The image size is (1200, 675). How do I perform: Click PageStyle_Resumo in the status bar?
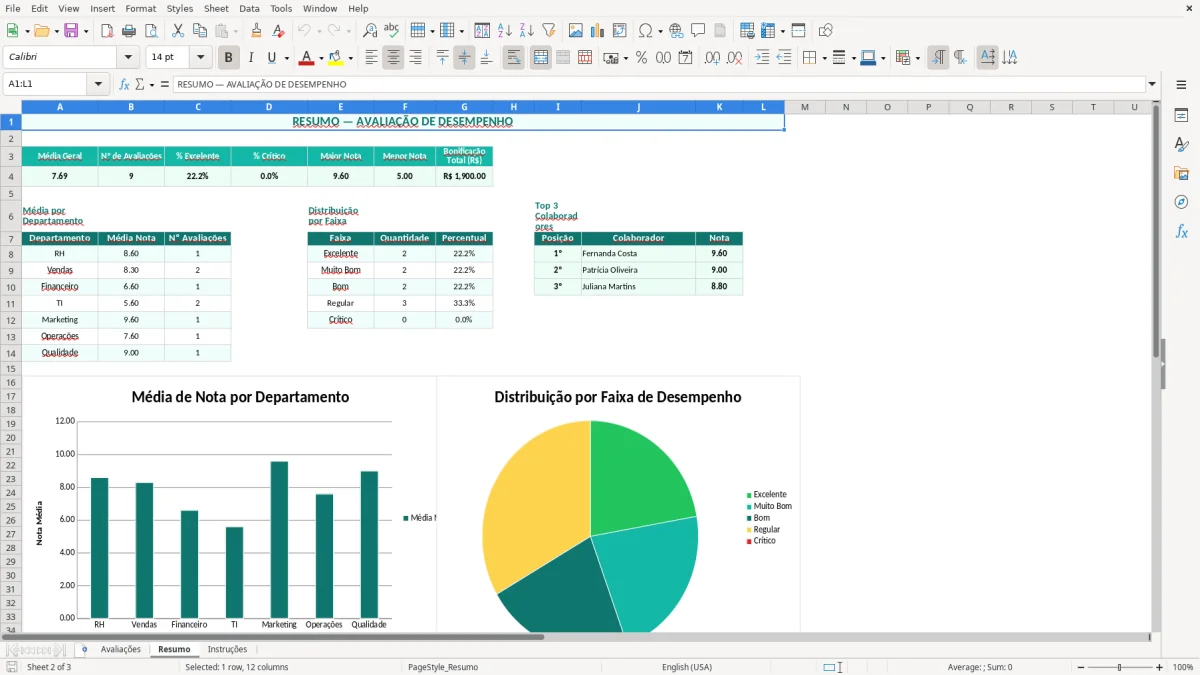point(443,667)
